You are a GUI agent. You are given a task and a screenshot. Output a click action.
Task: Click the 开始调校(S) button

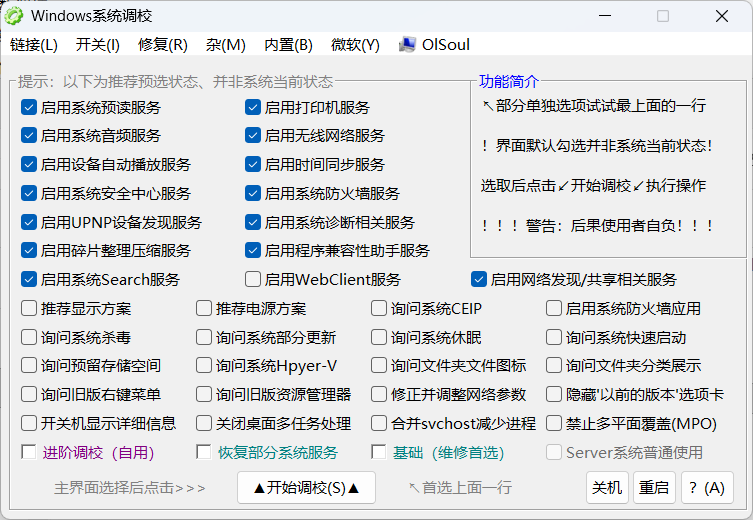click(306, 488)
